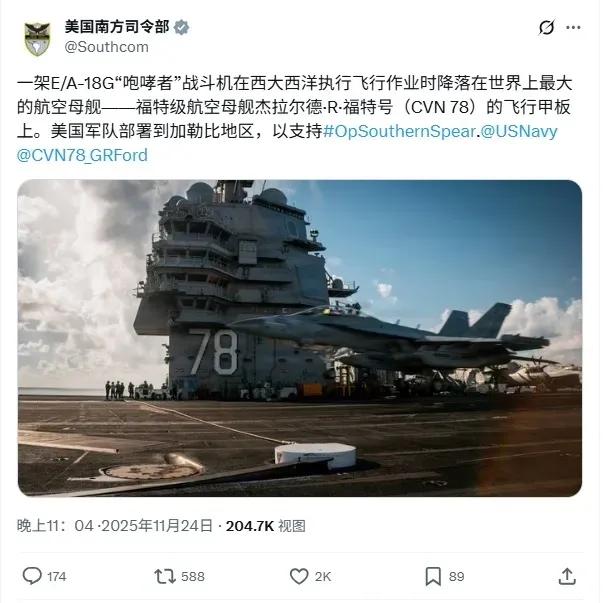Click the verified badge next to account name
This screenshot has height=603, width=603.
click(x=181, y=28)
